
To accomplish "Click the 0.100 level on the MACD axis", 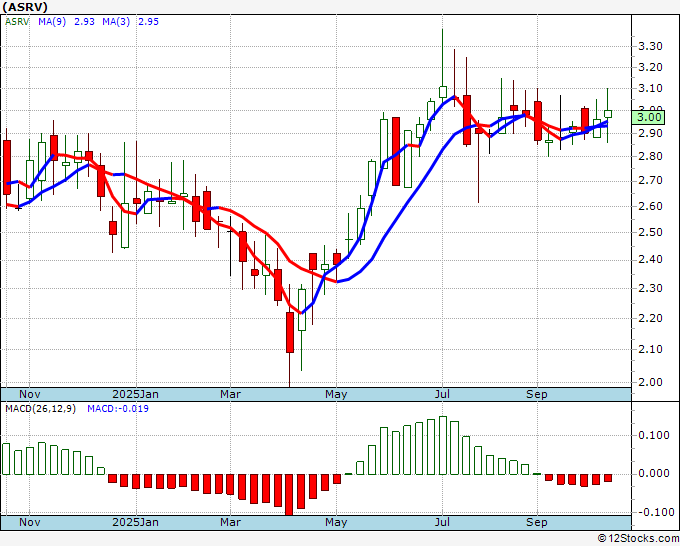I will 652,435.
